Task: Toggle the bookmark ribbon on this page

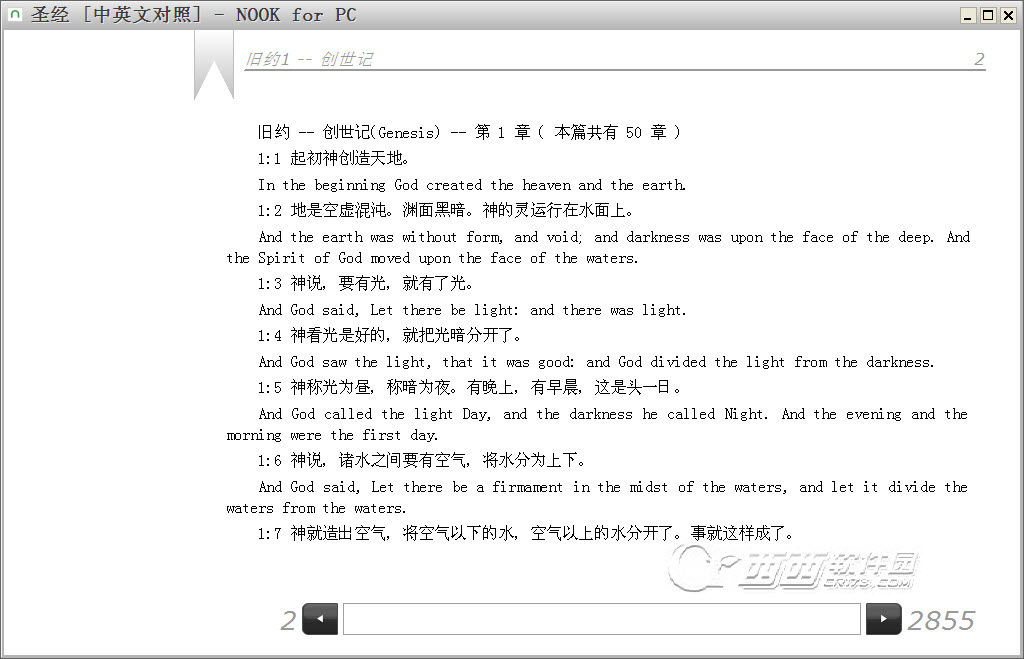Action: [214, 65]
